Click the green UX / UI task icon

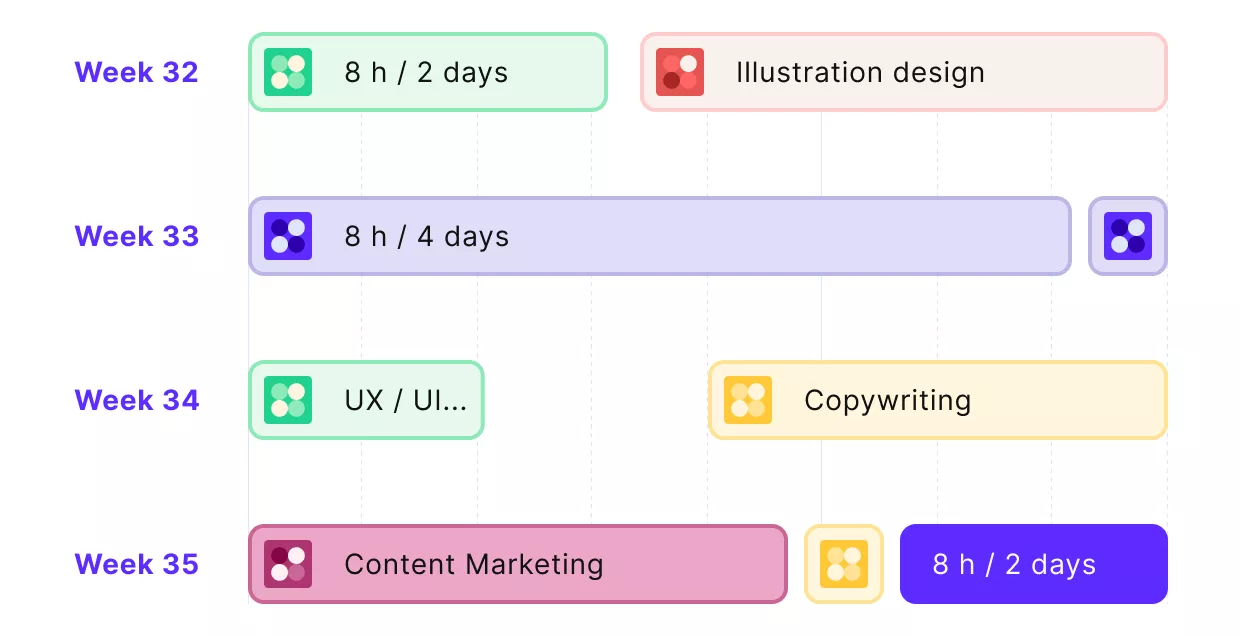coord(288,400)
